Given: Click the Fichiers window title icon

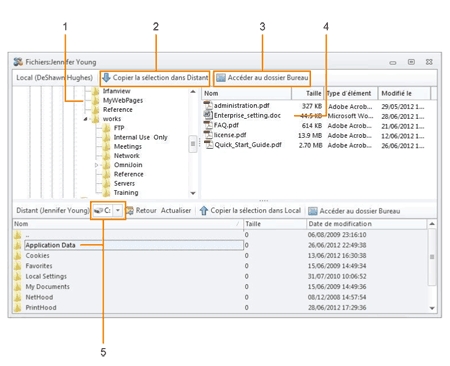Looking at the screenshot, I should click(x=18, y=62).
